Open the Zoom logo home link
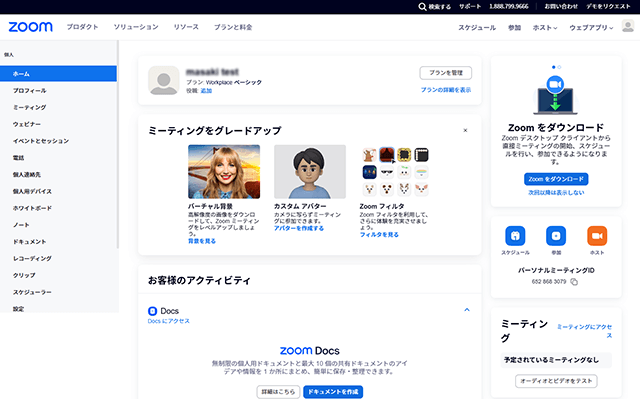 31,27
